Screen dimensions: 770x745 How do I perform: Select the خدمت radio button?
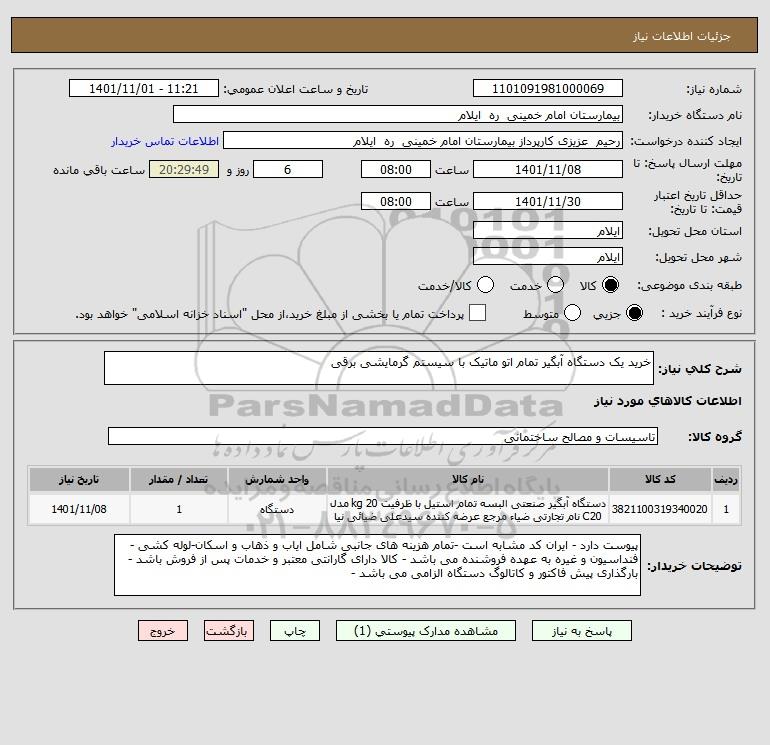click(555, 285)
